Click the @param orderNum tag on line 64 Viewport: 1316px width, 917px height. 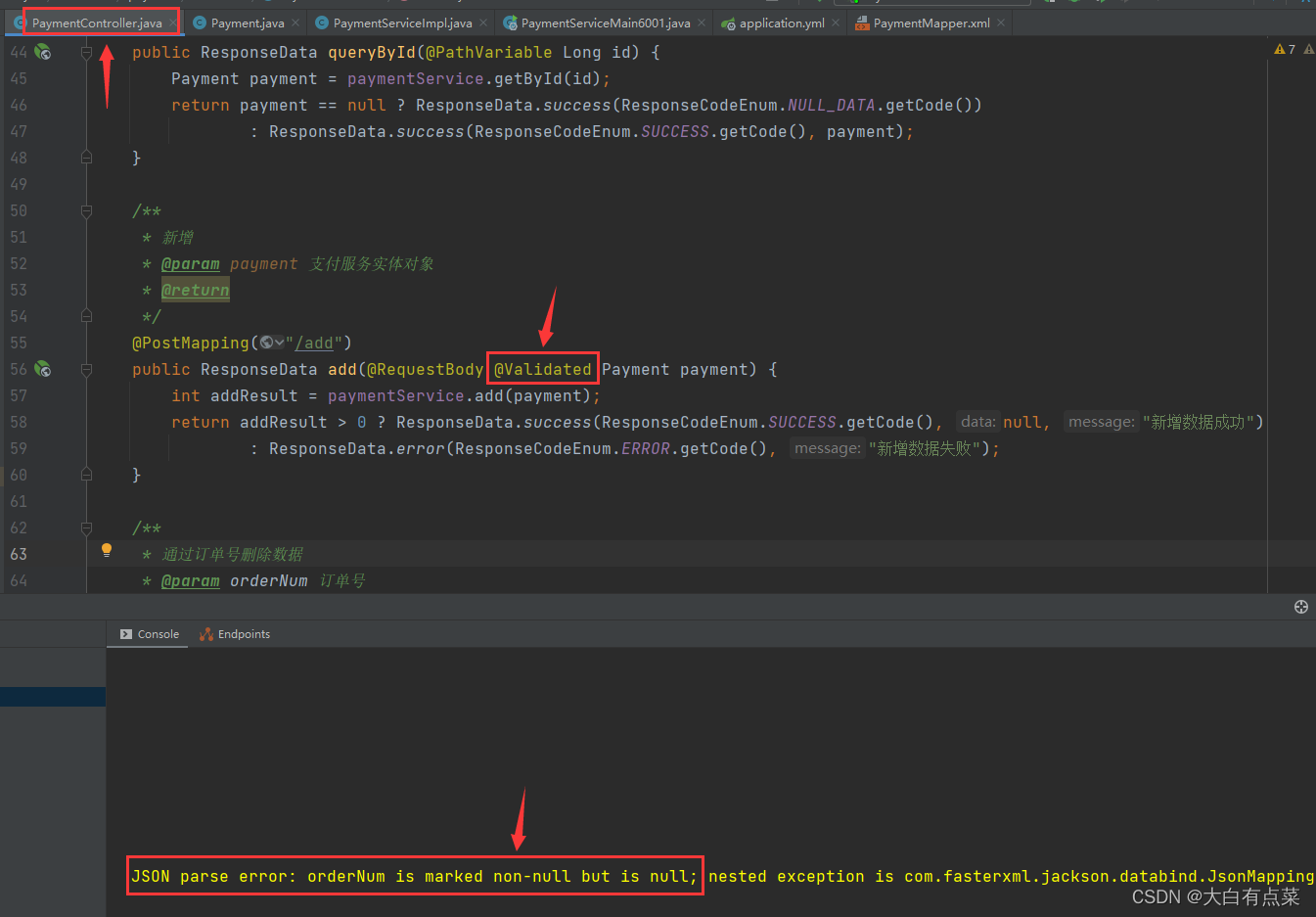coord(190,580)
